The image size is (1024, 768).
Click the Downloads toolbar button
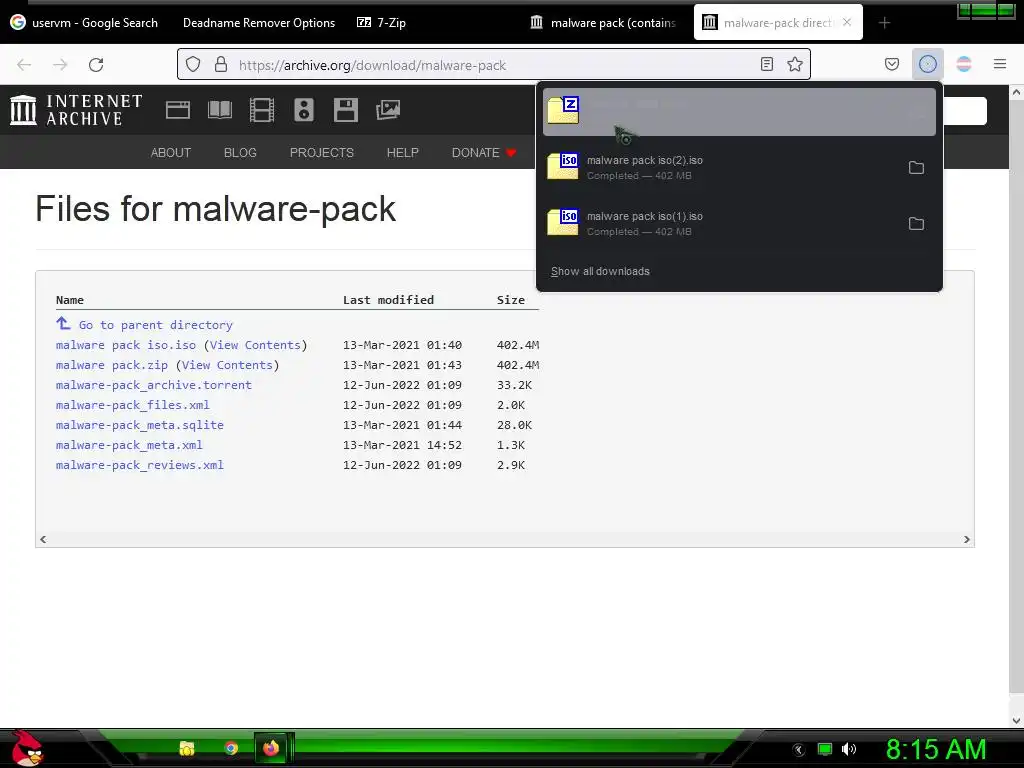click(x=927, y=64)
